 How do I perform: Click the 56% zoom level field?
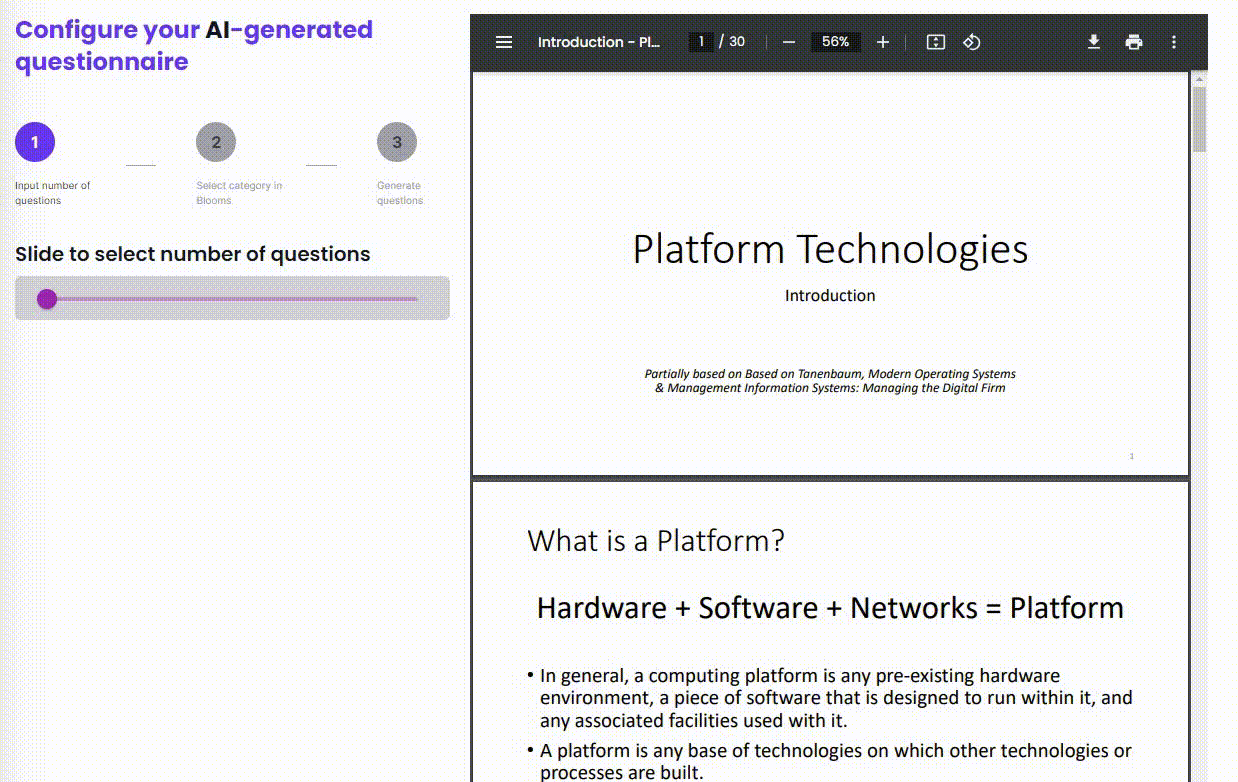[x=835, y=42]
